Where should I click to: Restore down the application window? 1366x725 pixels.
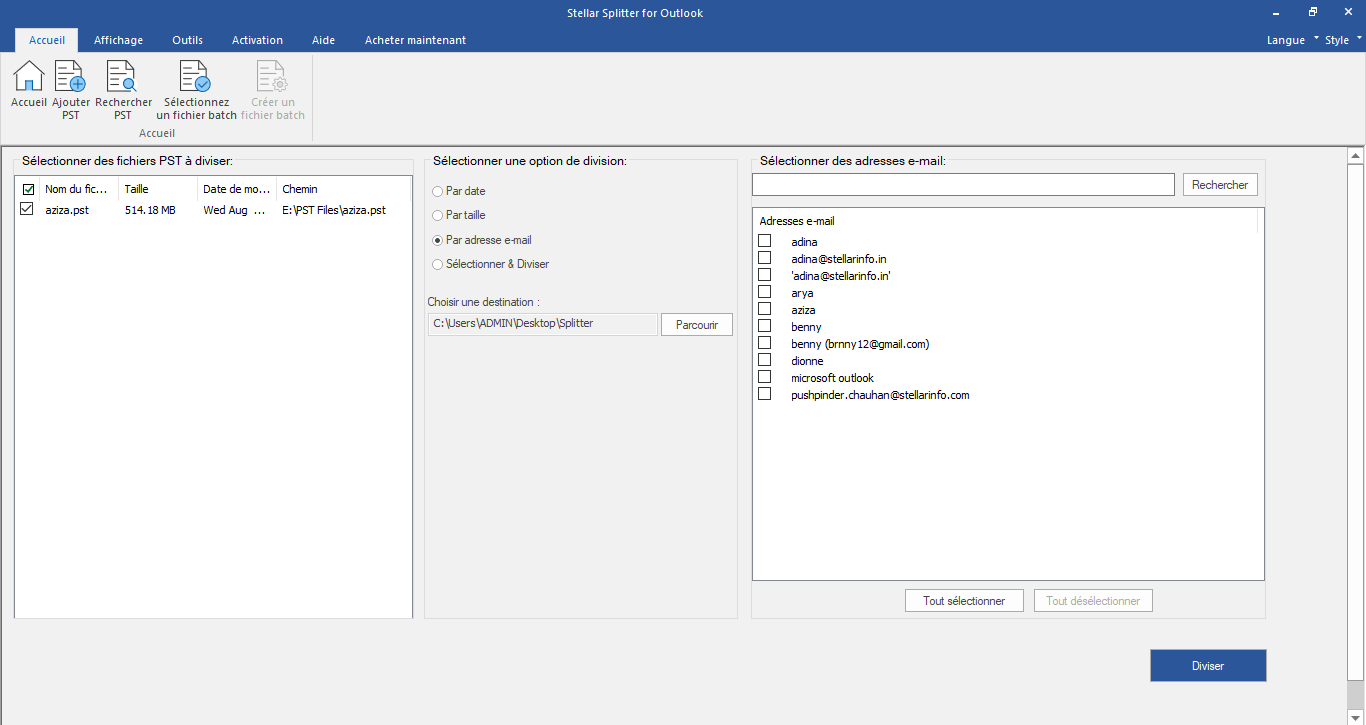1313,12
